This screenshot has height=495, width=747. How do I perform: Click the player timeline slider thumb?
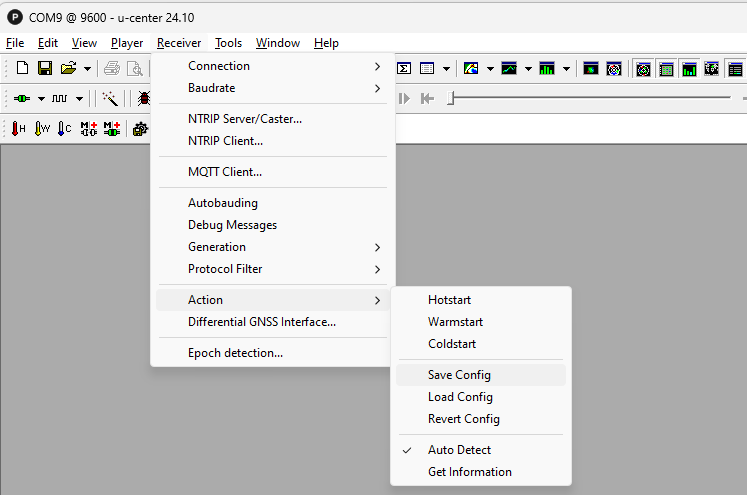point(451,98)
